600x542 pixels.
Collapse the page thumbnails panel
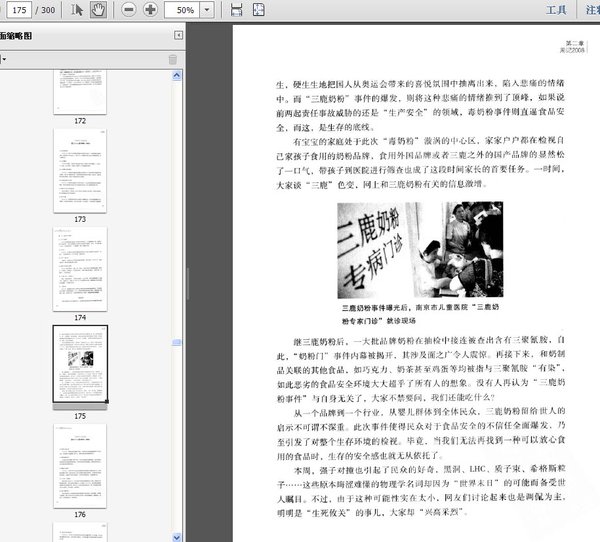pyautogui.click(x=178, y=35)
